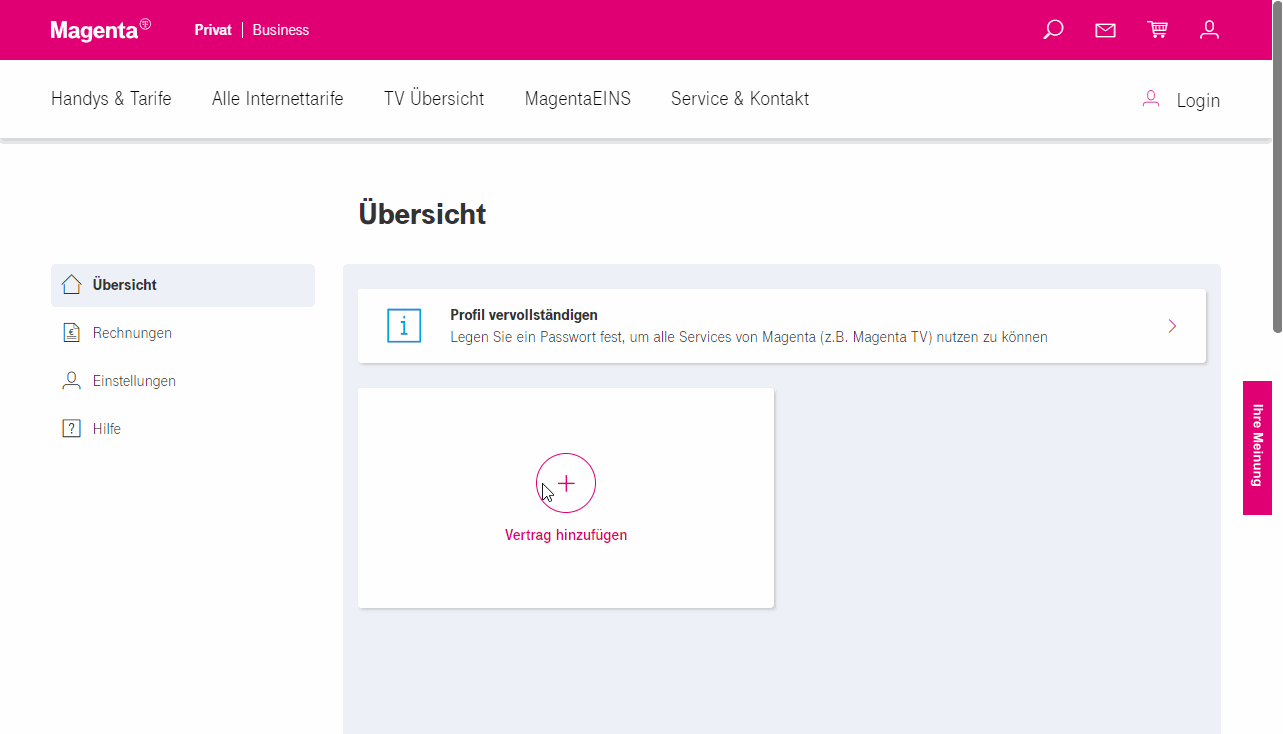The image size is (1283, 734).
Task: Expand the Profil vervollständigen banner chevron
Action: pos(1171,325)
